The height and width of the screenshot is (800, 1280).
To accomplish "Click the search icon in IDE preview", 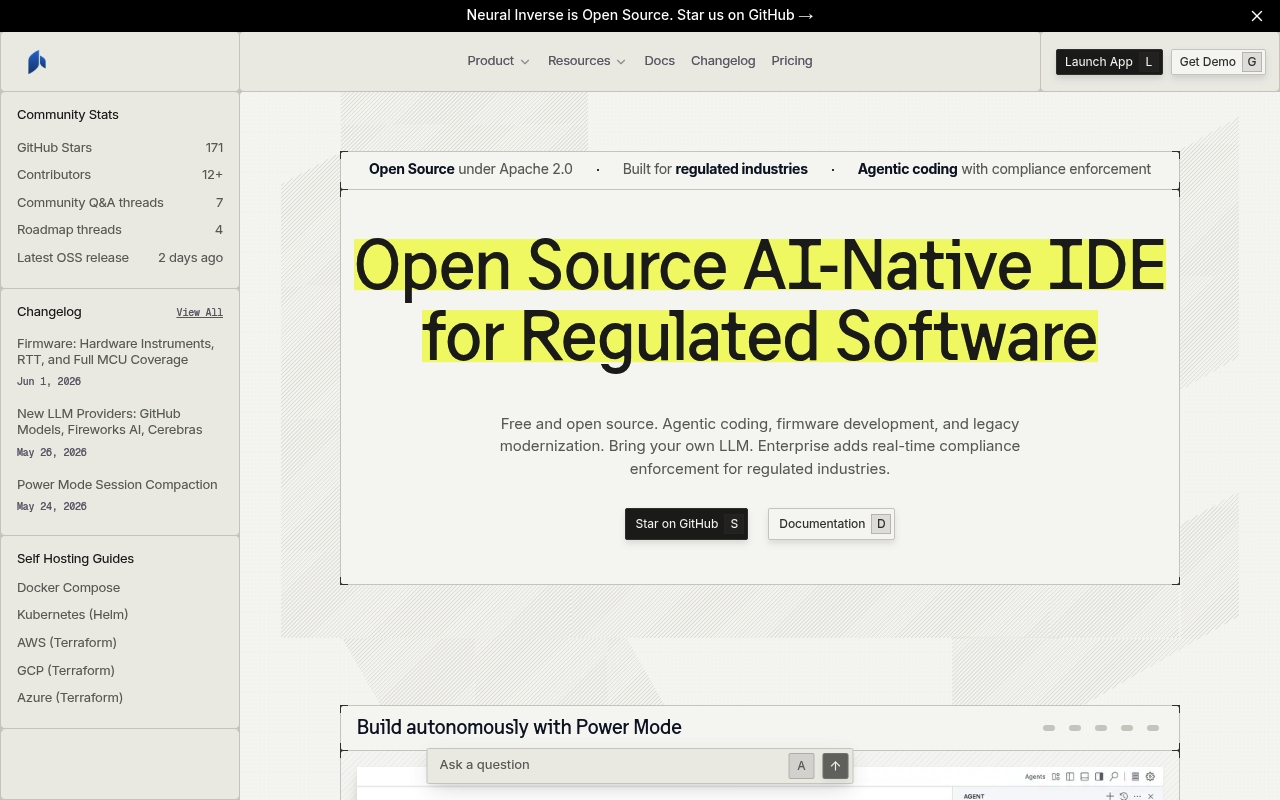I will point(1114,776).
